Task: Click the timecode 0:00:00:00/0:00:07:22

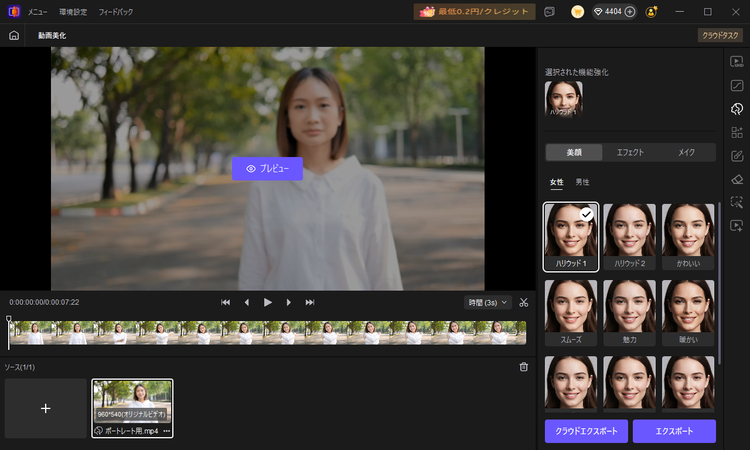Action: pos(44,302)
